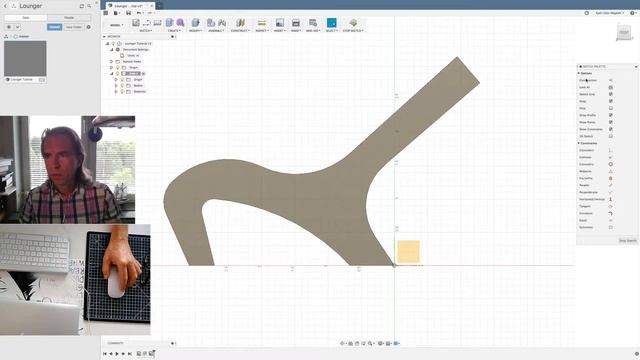Image resolution: width=640 pixels, height=360 pixels.
Task: Go back with the Lounger panel arrow
Action: [x=6, y=6]
